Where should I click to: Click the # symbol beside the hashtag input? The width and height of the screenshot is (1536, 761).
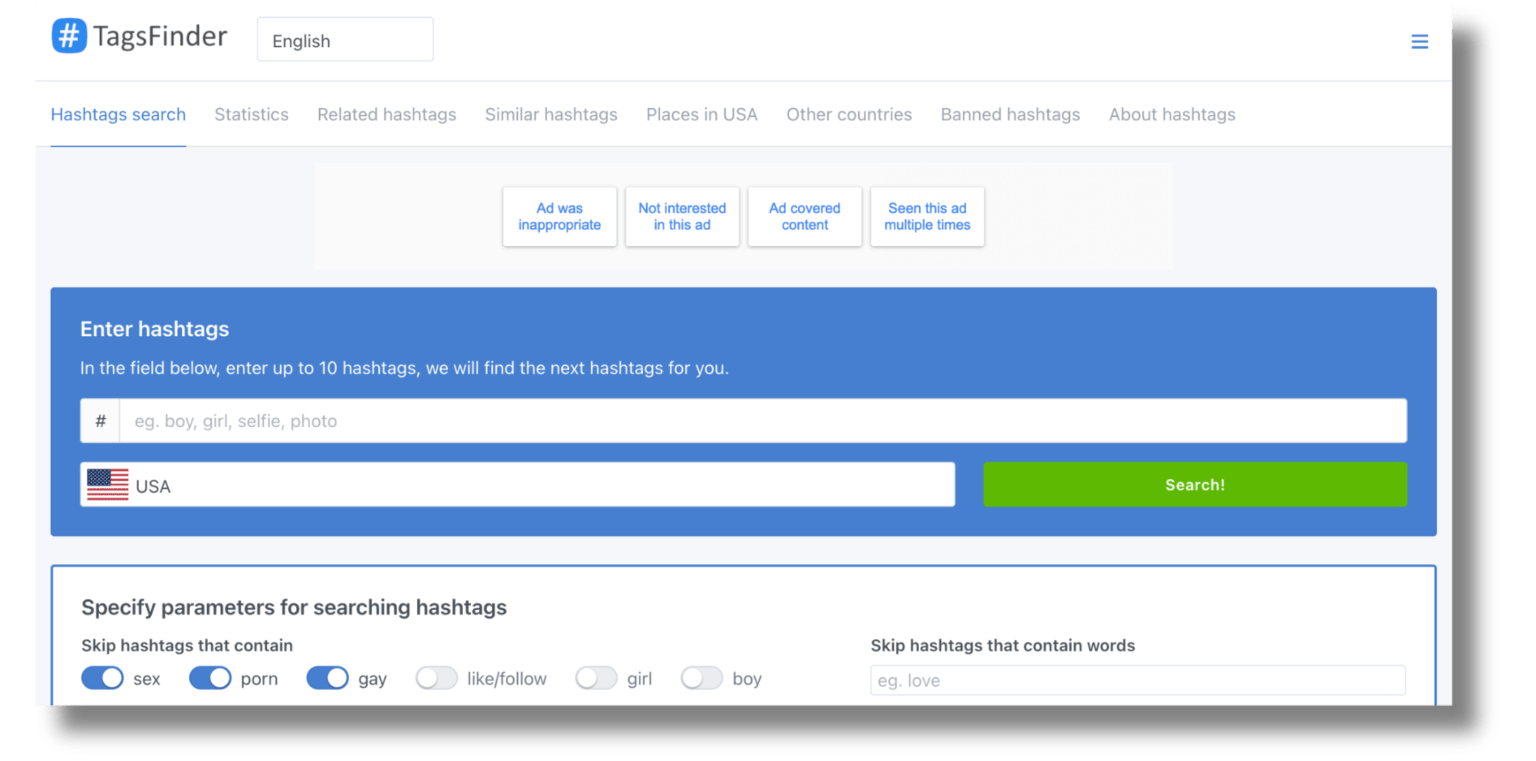click(100, 420)
